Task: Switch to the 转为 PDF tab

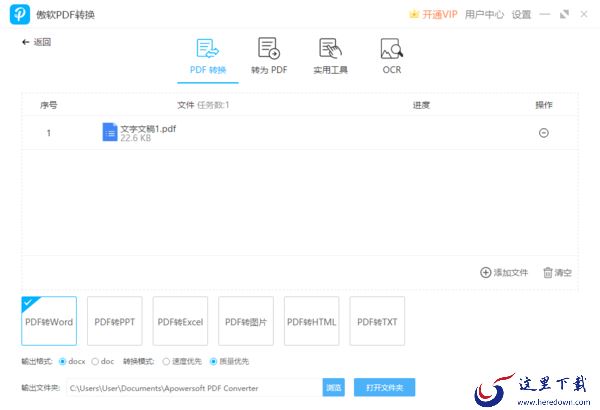Action: tap(269, 56)
